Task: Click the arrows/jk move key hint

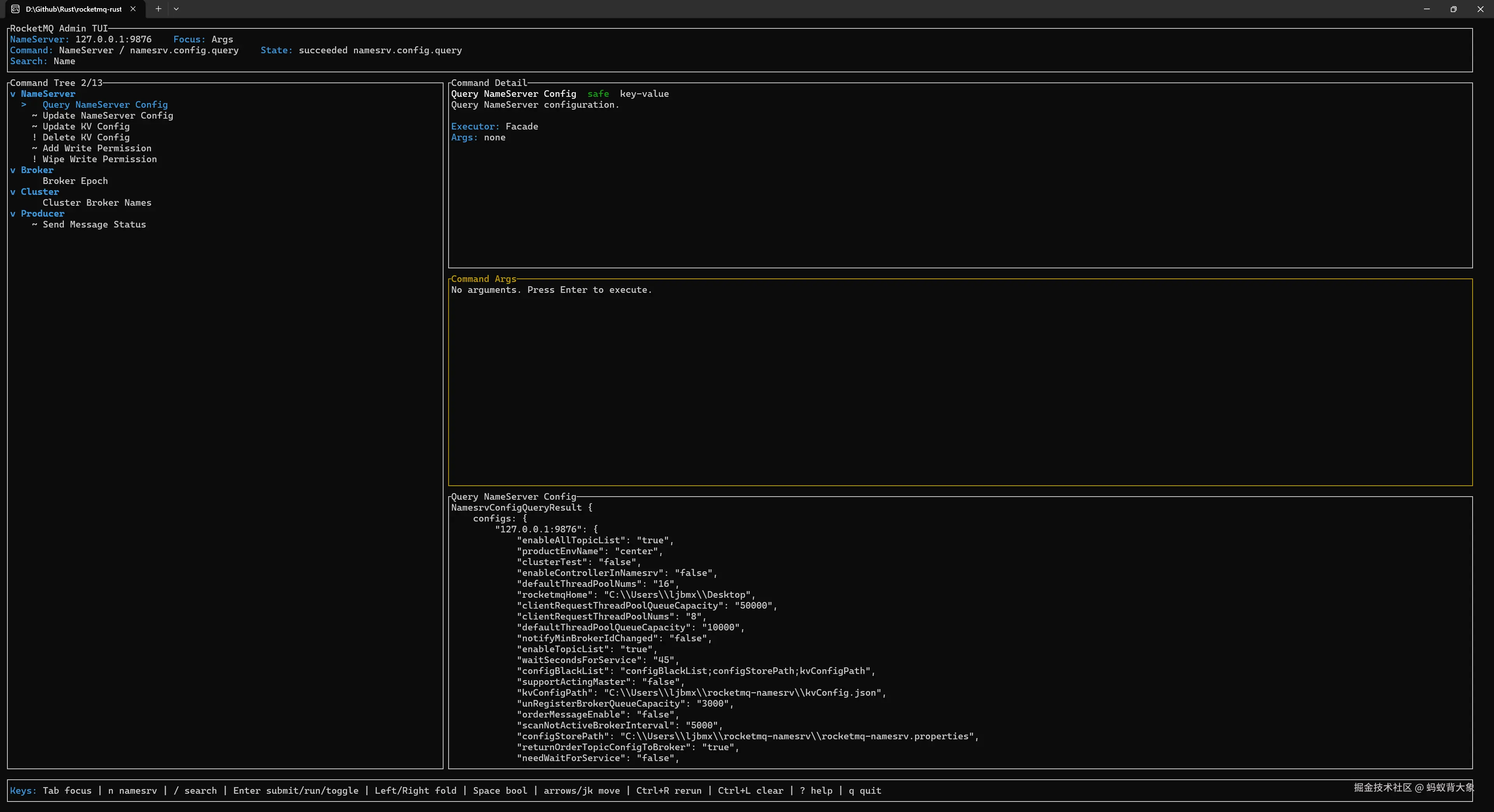Action: pos(582,791)
